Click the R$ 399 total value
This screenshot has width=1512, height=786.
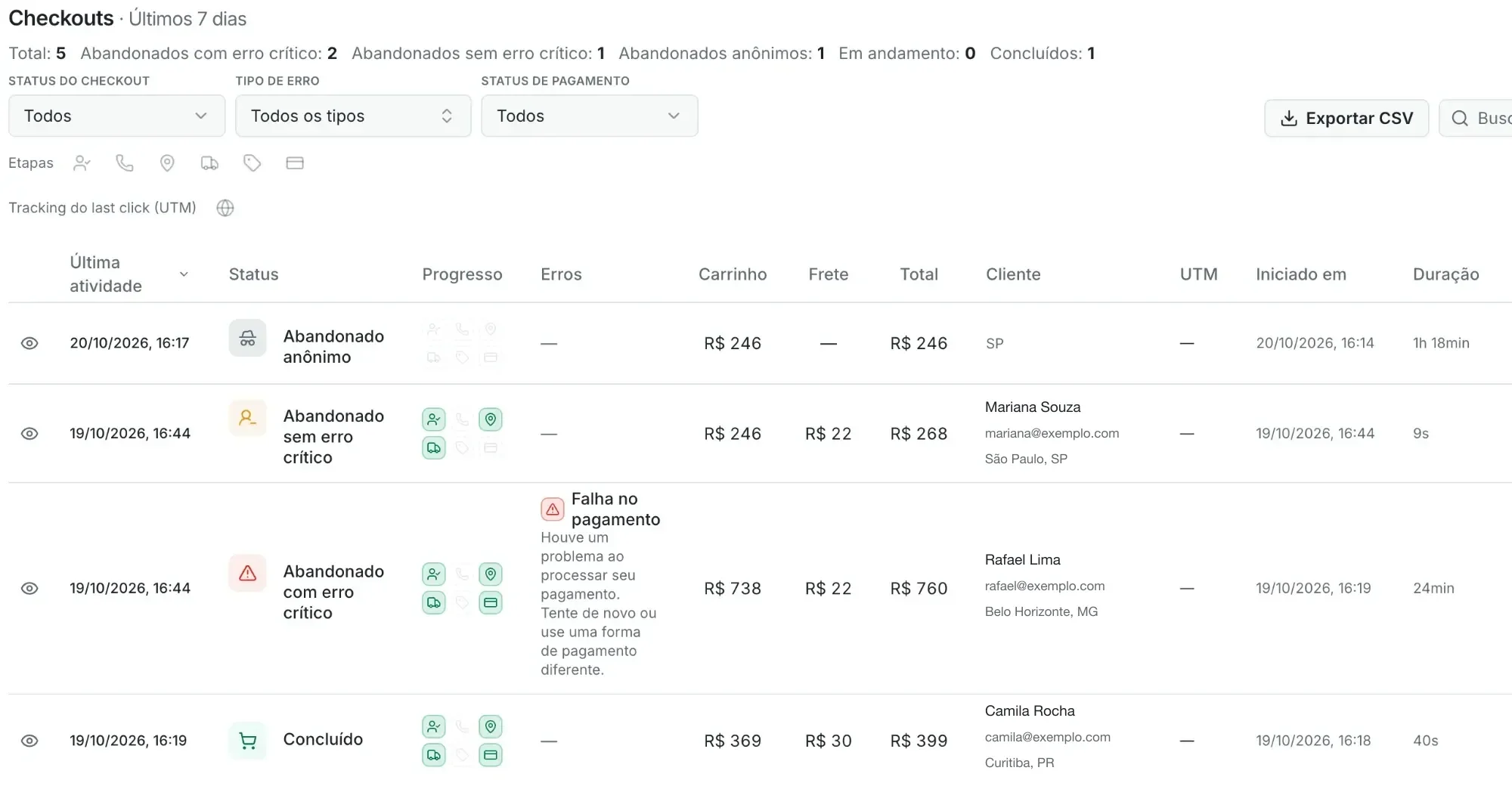(x=919, y=741)
